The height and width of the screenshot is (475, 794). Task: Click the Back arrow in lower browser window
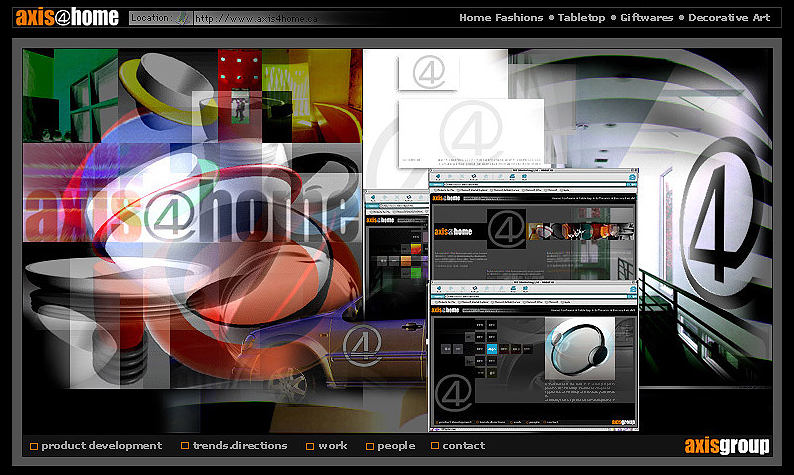(x=438, y=290)
